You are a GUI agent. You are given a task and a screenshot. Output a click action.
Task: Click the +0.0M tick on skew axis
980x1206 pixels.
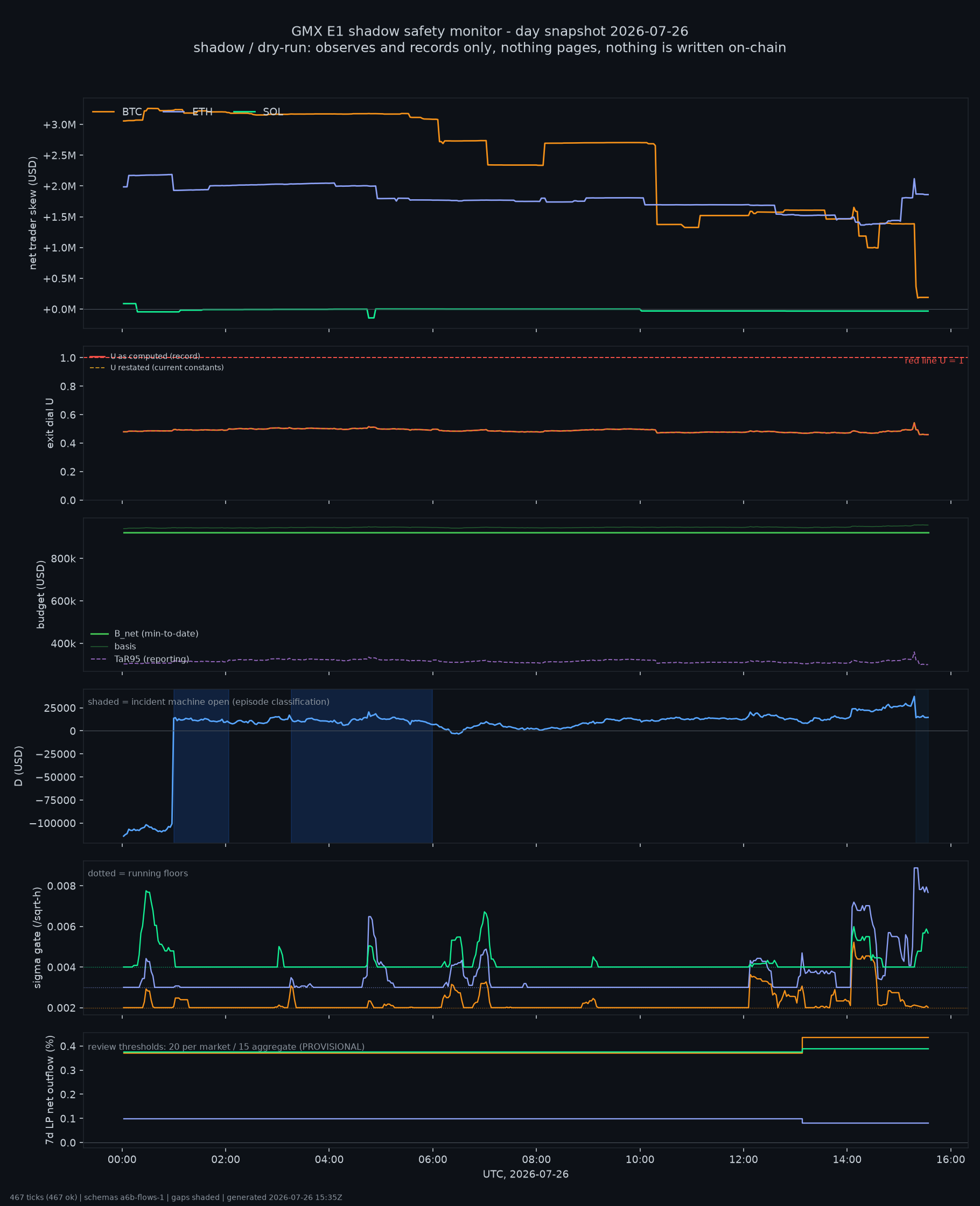tap(59, 309)
